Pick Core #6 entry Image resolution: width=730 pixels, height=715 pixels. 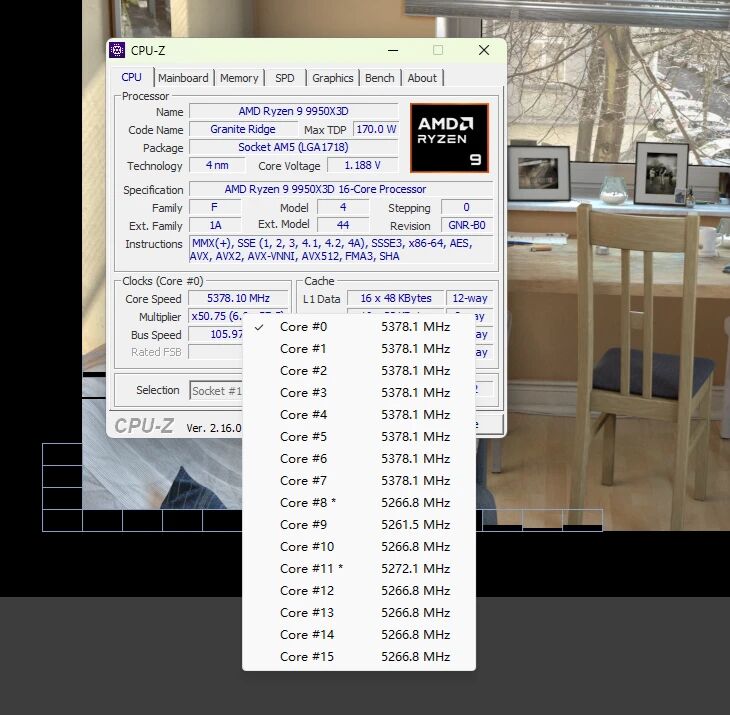359,459
